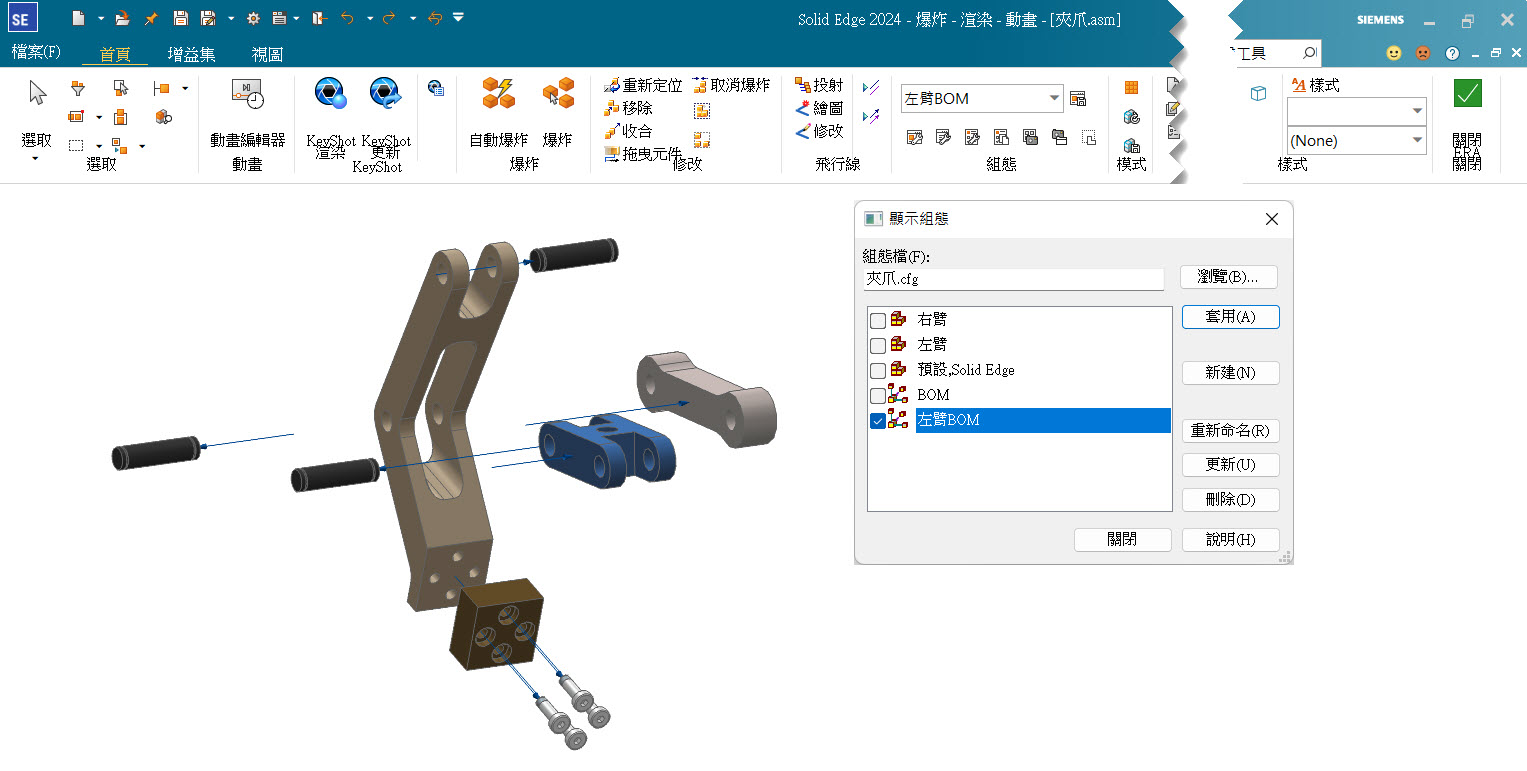Open the (None) style dropdown
The height and width of the screenshot is (771, 1527).
coord(1417,140)
